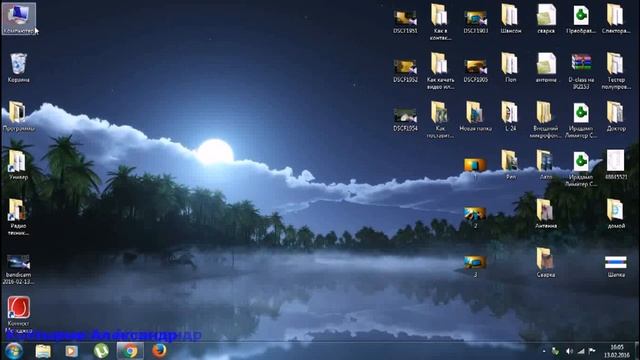Show hidden tray icons arrow

click(544, 351)
